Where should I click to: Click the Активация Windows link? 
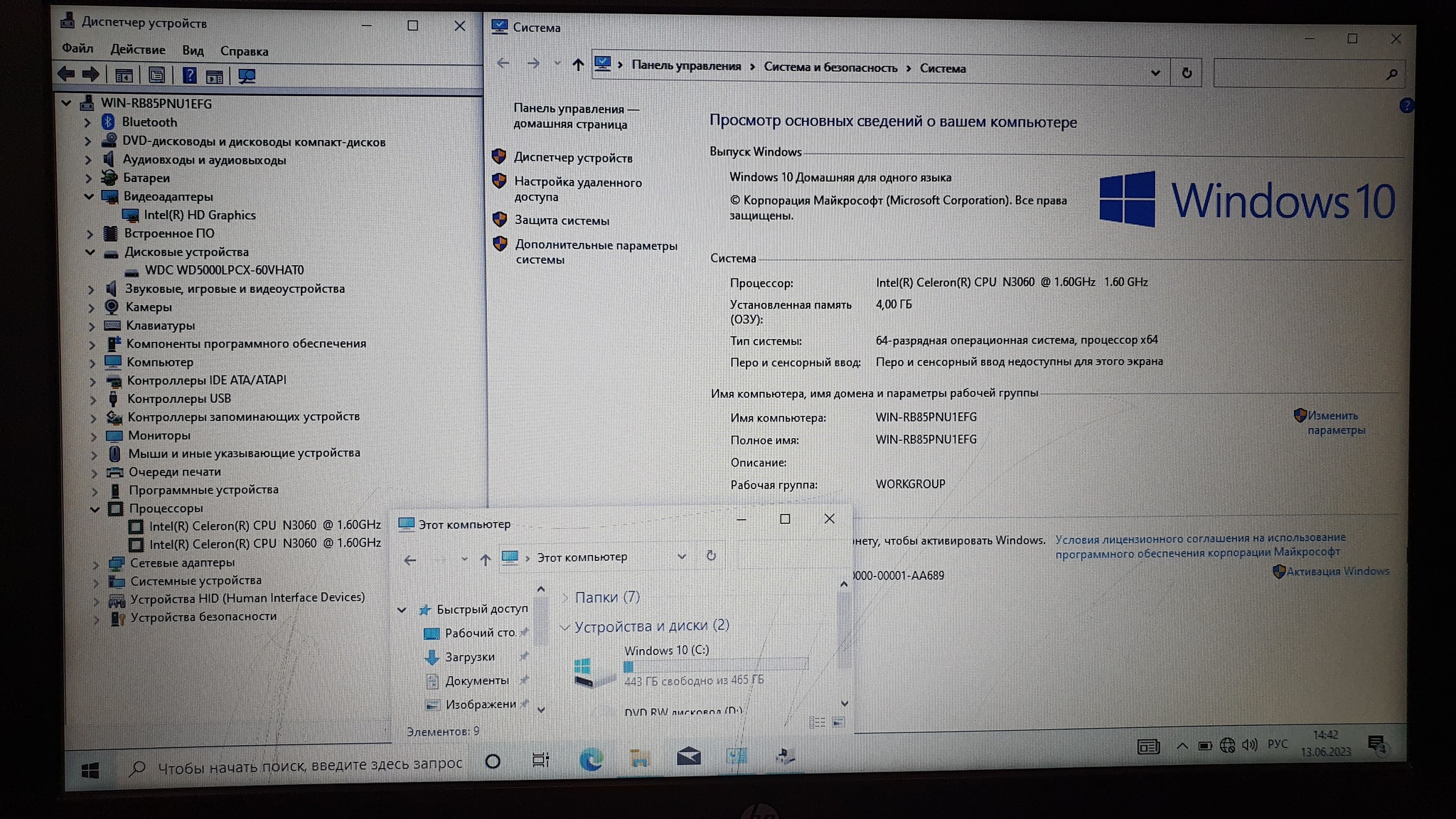coord(1337,572)
